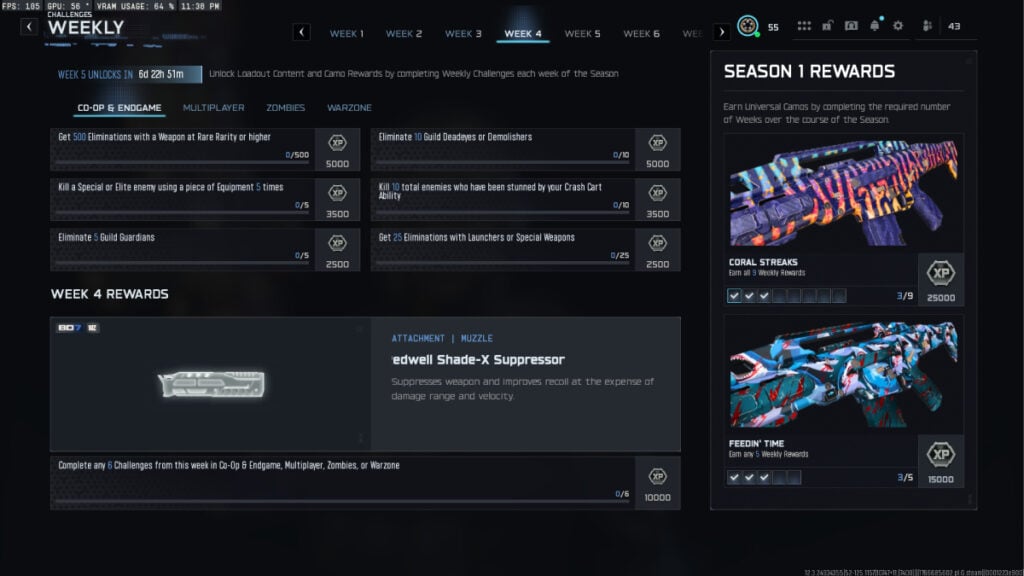
Task: Open the settings gear icon
Action: pyautogui.click(x=898, y=27)
